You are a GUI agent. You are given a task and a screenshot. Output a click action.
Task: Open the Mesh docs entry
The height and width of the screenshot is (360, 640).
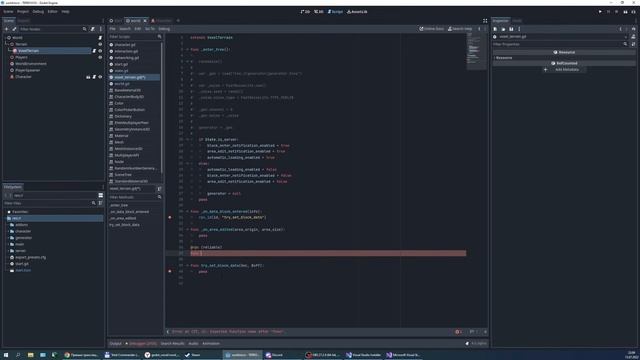[119, 142]
